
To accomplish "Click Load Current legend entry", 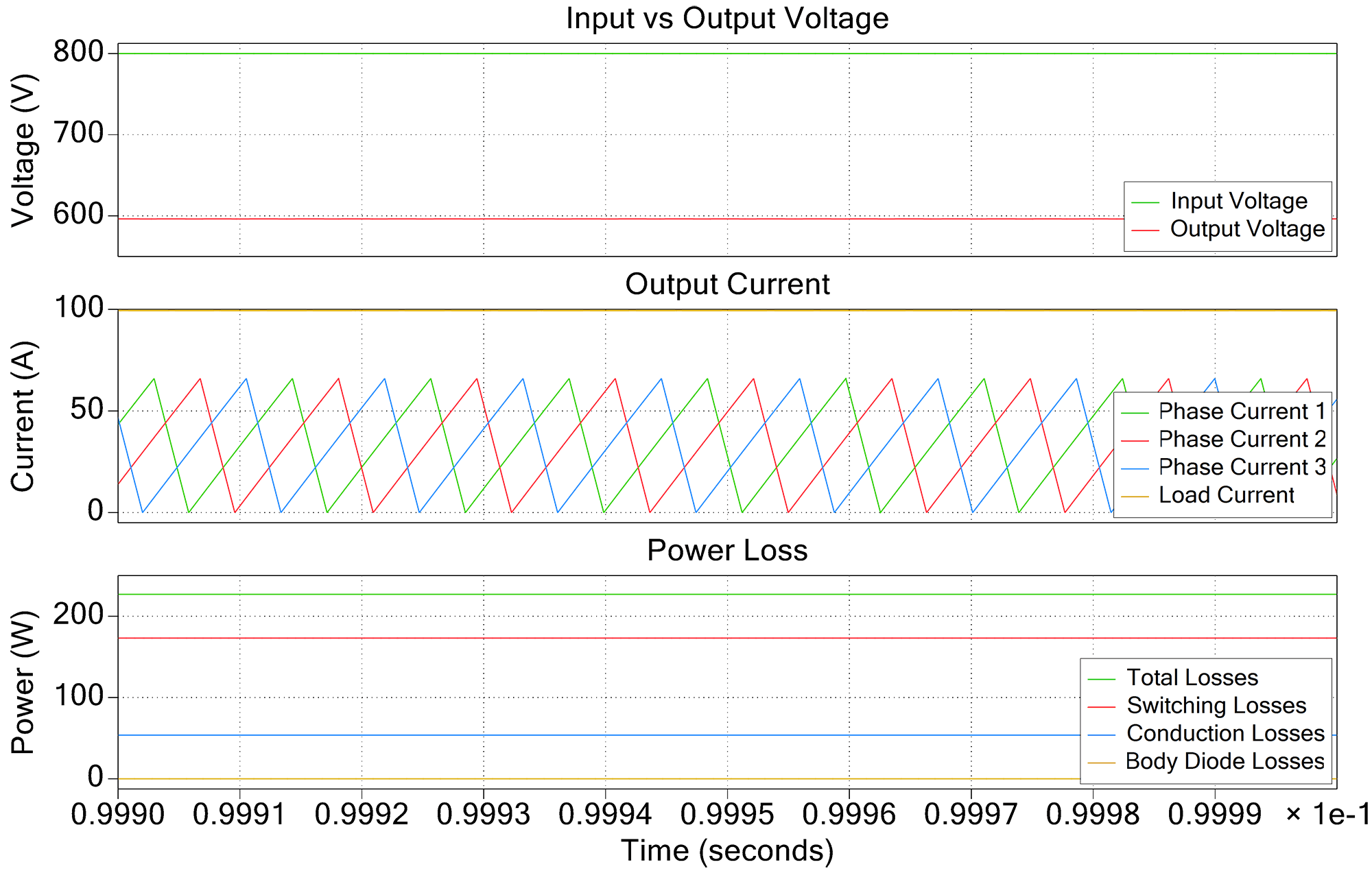I will click(x=1226, y=495).
